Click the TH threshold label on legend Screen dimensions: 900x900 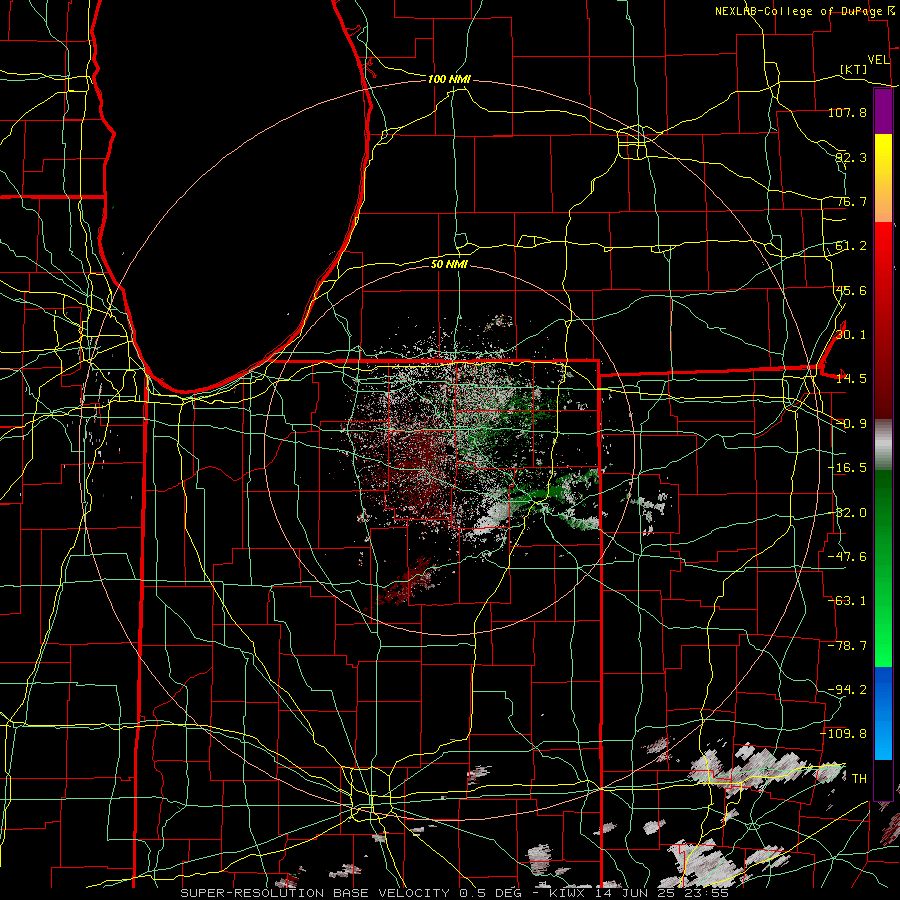pyautogui.click(x=859, y=778)
